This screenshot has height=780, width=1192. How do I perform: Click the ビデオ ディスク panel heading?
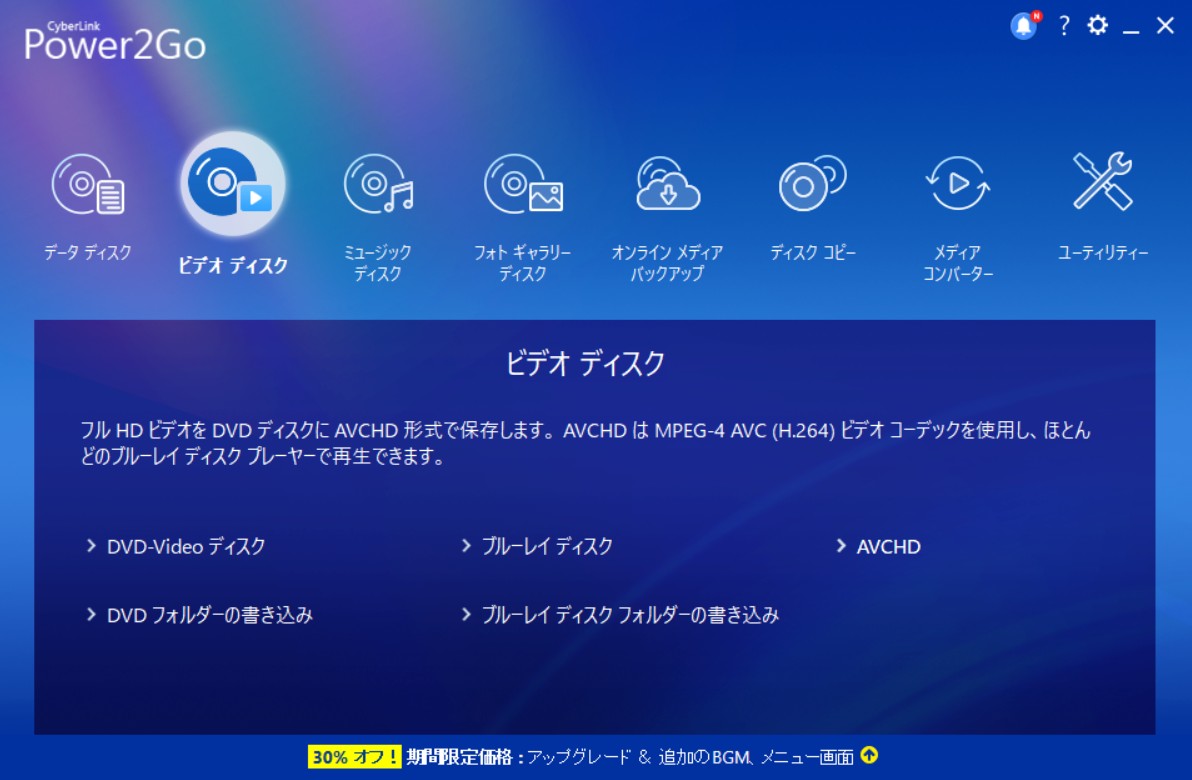585,363
